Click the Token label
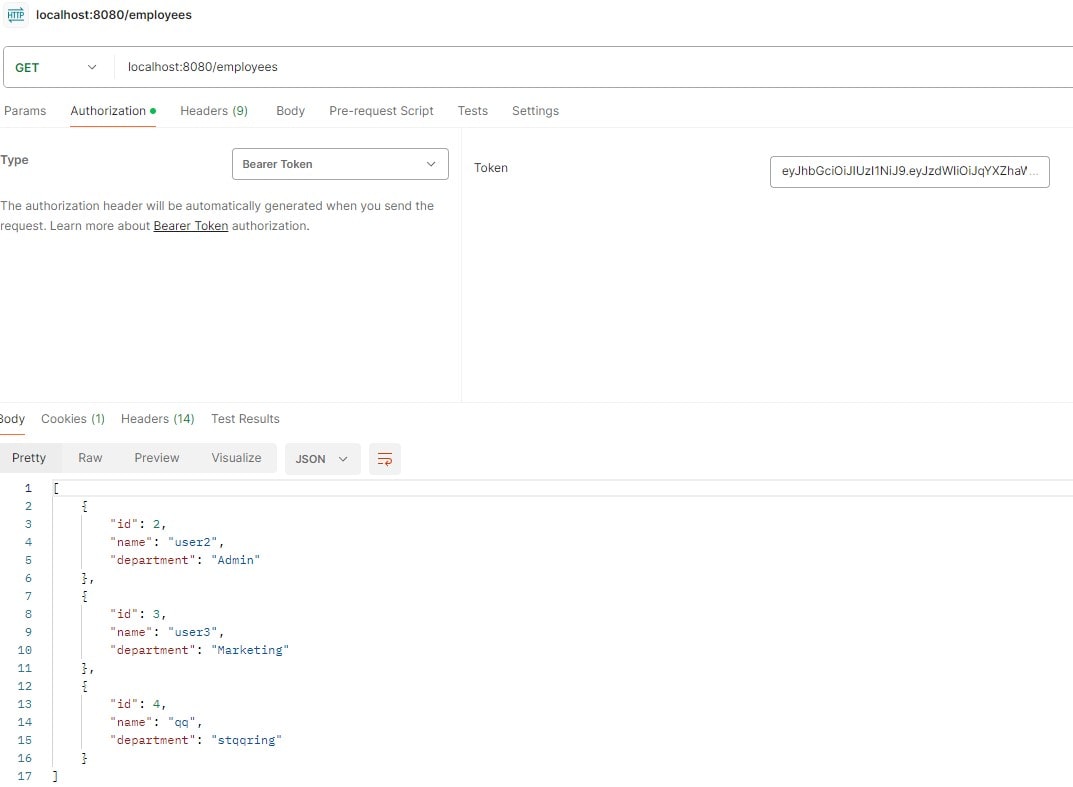The width and height of the screenshot is (1073, 787). click(x=491, y=168)
